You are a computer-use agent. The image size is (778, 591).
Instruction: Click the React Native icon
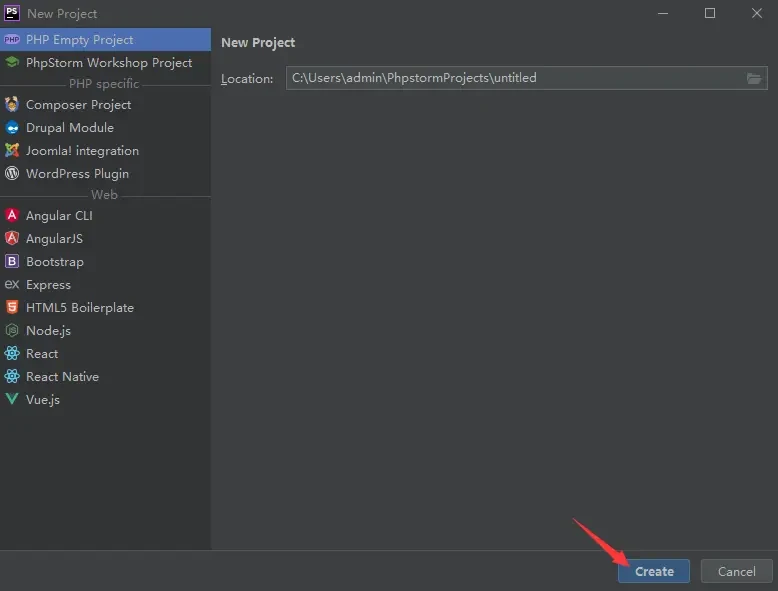pos(12,376)
